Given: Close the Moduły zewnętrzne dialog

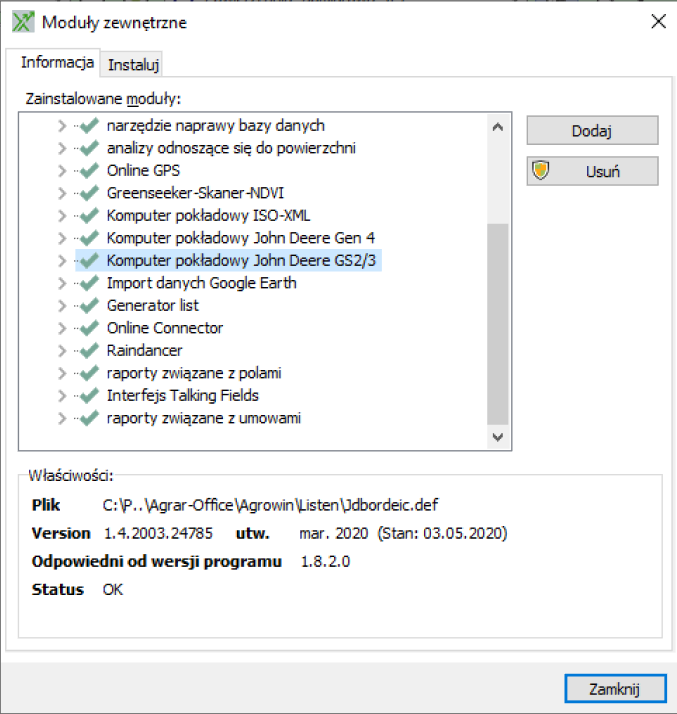Looking at the screenshot, I should [658, 21].
